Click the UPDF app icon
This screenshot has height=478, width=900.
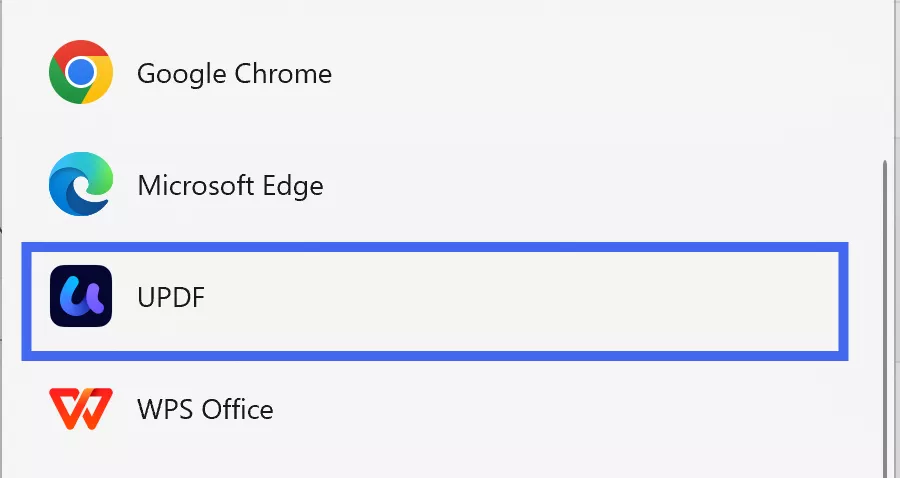point(81,297)
